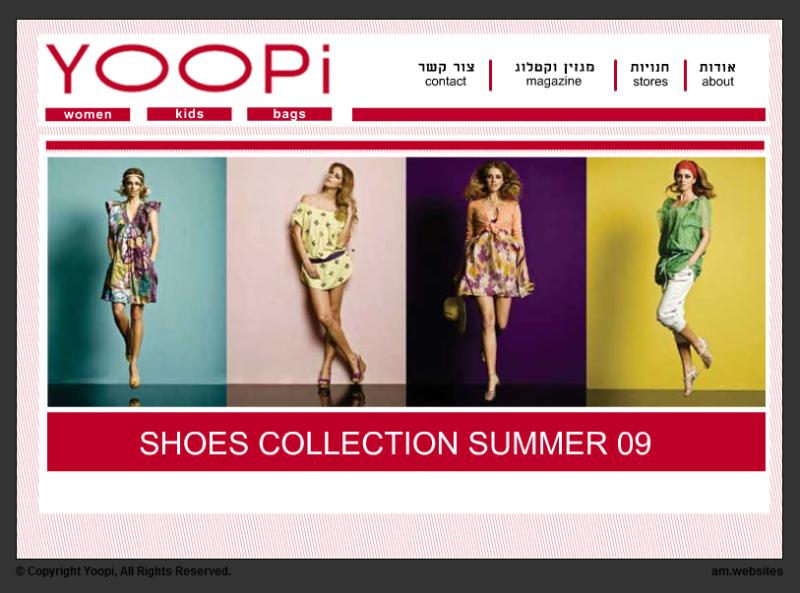Screen dimensions: 800x593
Task: Click the Hebrew אודות label
Action: (x=717, y=67)
